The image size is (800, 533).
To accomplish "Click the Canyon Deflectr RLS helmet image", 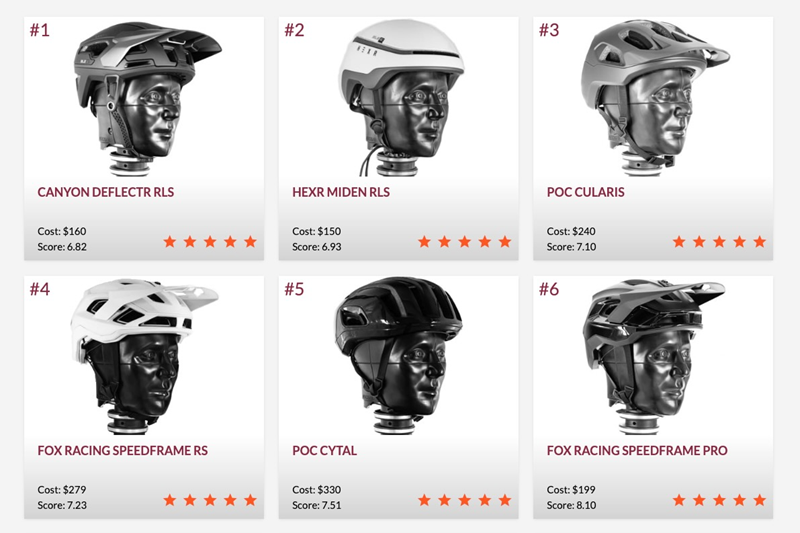I will tap(147, 98).
